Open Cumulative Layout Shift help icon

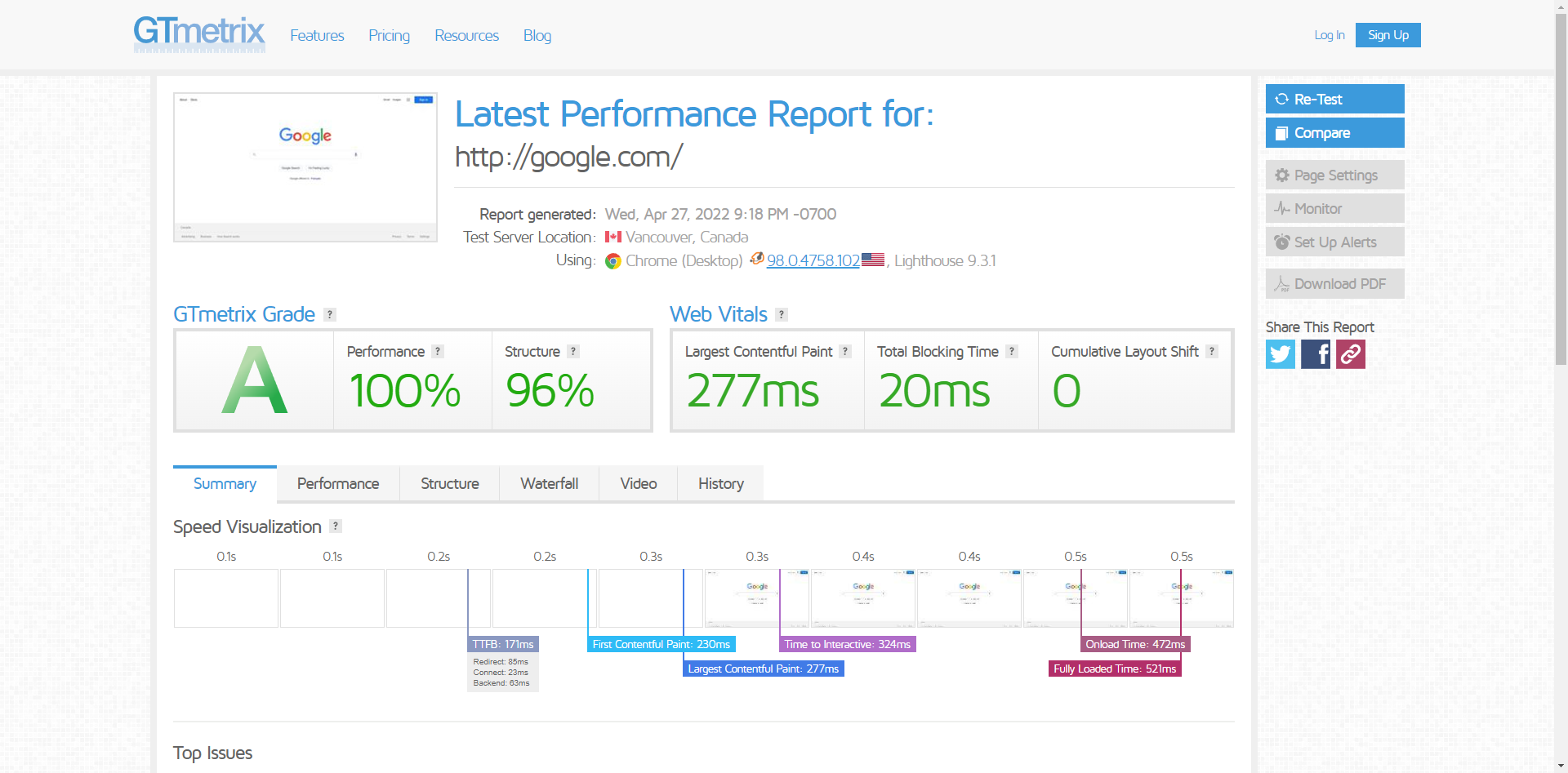tap(1212, 351)
